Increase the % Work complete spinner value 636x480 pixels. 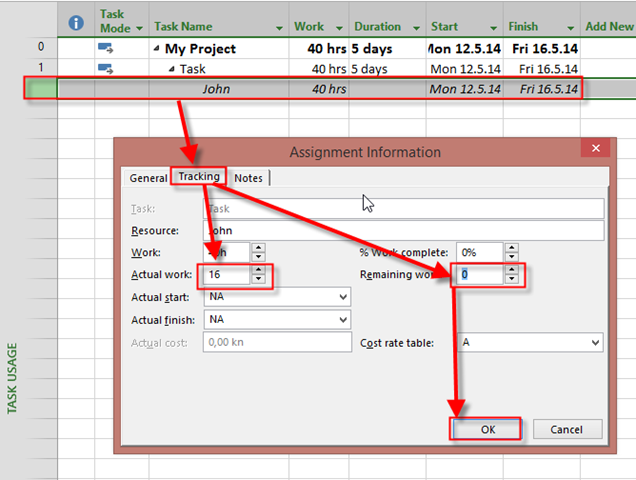point(512,247)
